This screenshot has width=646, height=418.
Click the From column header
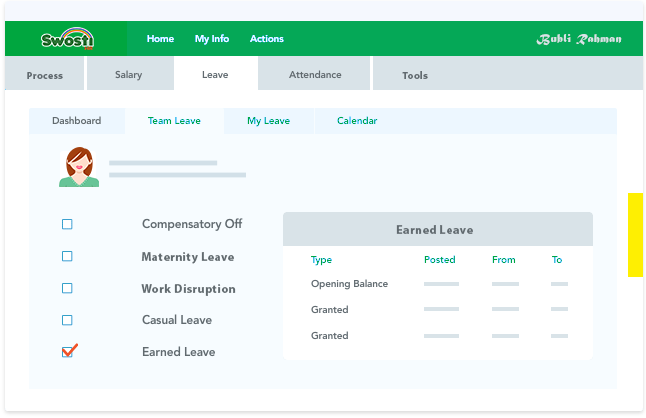[503, 260]
